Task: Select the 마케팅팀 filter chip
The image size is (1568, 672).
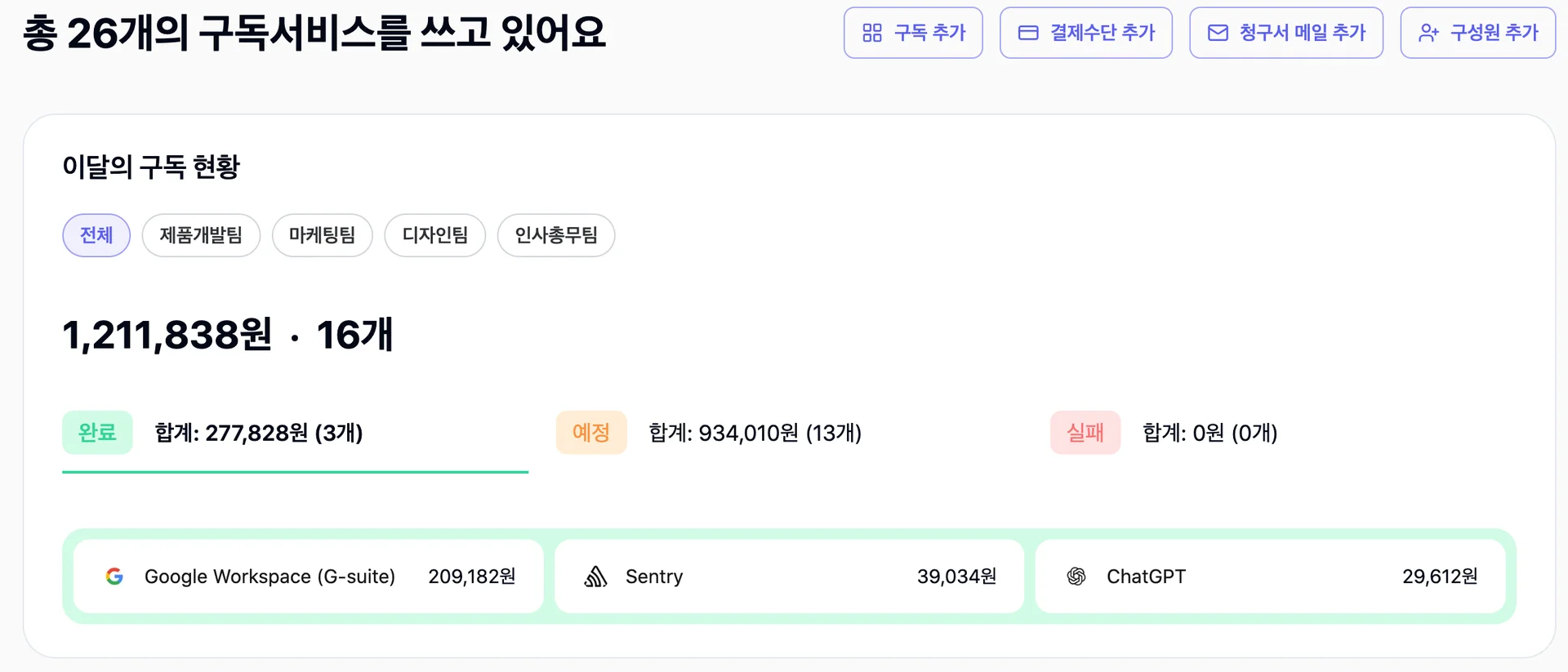Action: coord(322,235)
